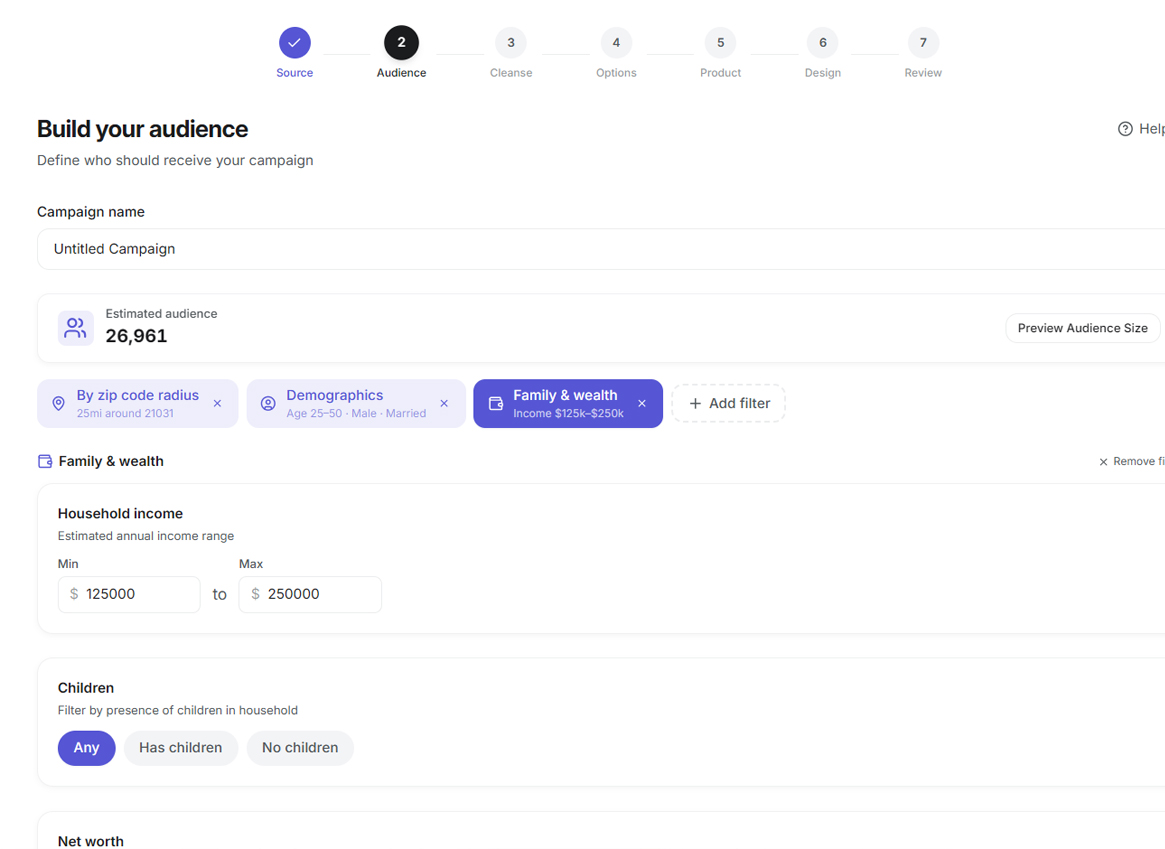Click the Household income heading
Viewport: 1165px width, 849px height.
pyautogui.click(x=120, y=513)
